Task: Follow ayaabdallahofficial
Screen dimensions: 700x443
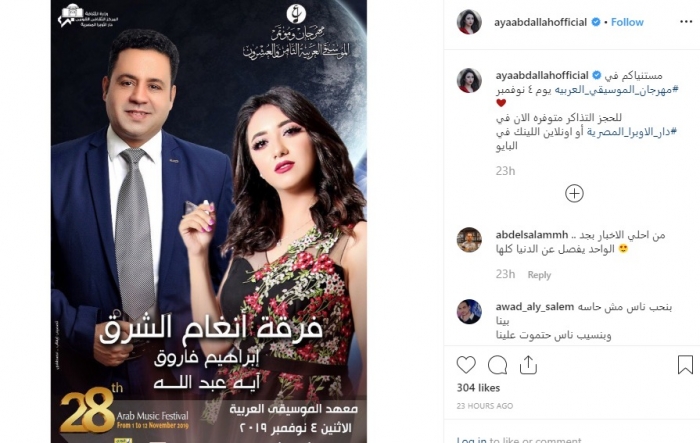Action: [x=627, y=22]
